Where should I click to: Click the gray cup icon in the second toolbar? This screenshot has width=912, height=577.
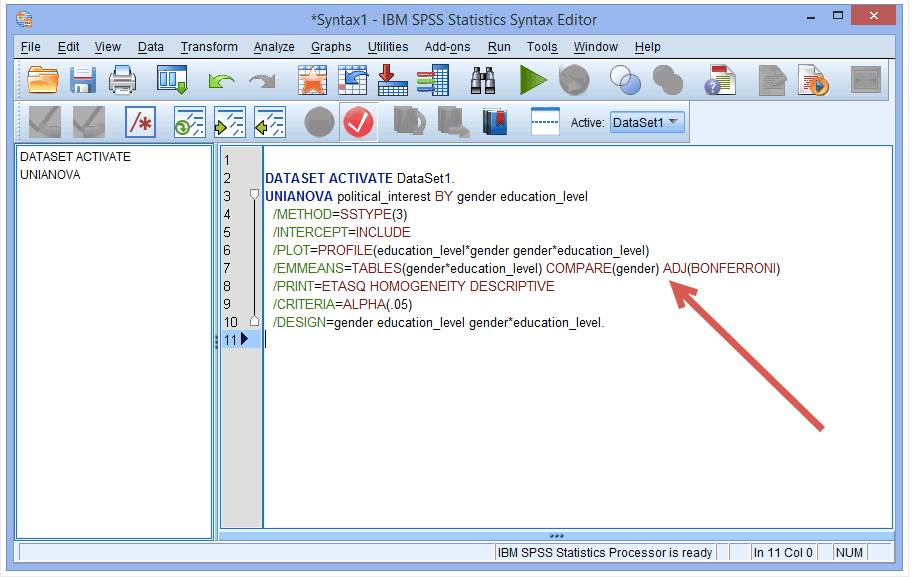409,122
